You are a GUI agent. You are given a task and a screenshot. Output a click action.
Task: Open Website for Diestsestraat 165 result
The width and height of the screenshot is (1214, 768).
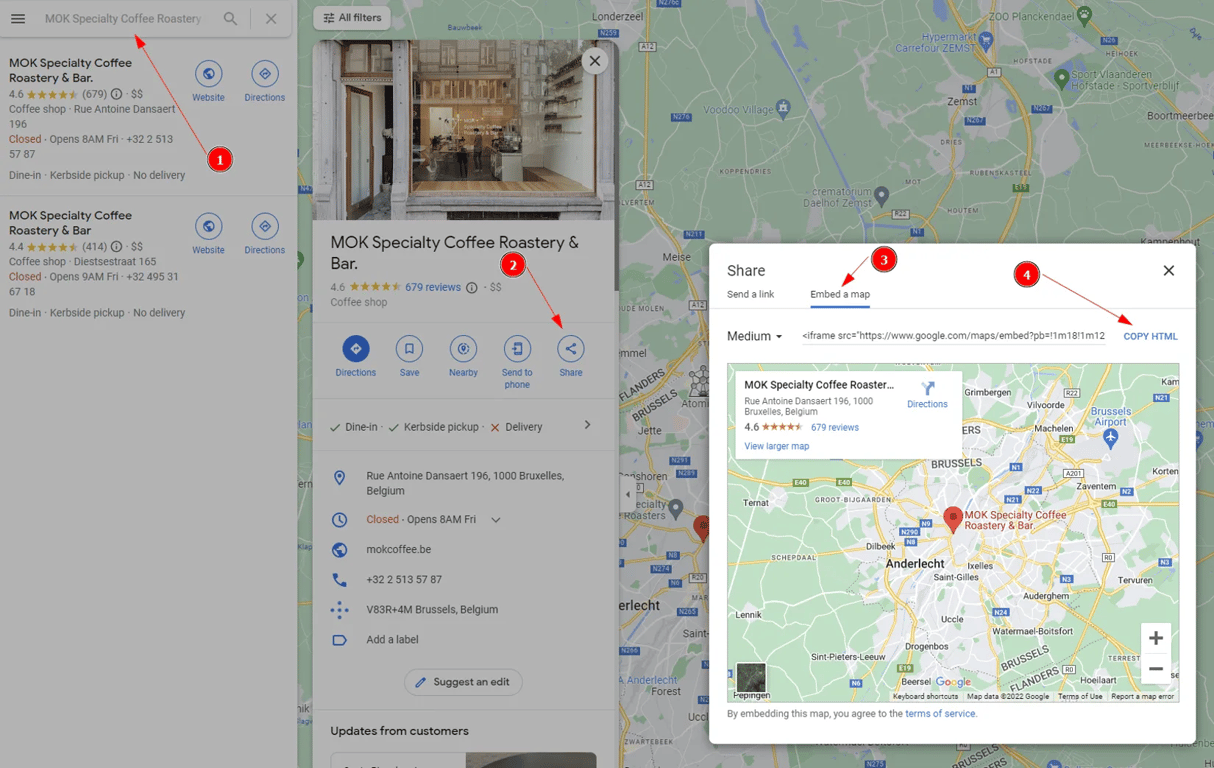pyautogui.click(x=208, y=234)
